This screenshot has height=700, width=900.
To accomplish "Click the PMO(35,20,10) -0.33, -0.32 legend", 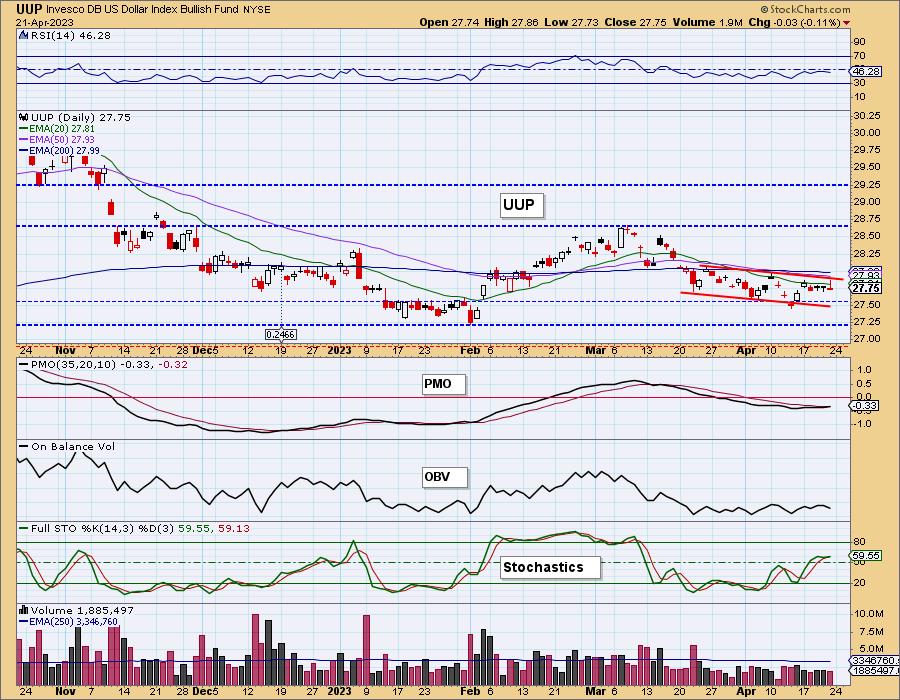I will (103, 364).
